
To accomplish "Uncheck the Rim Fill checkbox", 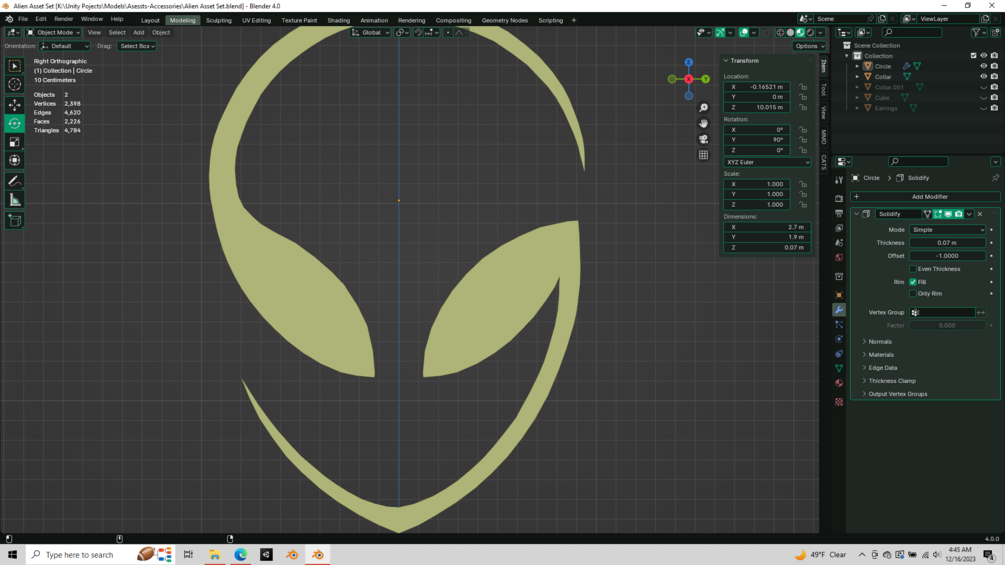I will pos(913,282).
